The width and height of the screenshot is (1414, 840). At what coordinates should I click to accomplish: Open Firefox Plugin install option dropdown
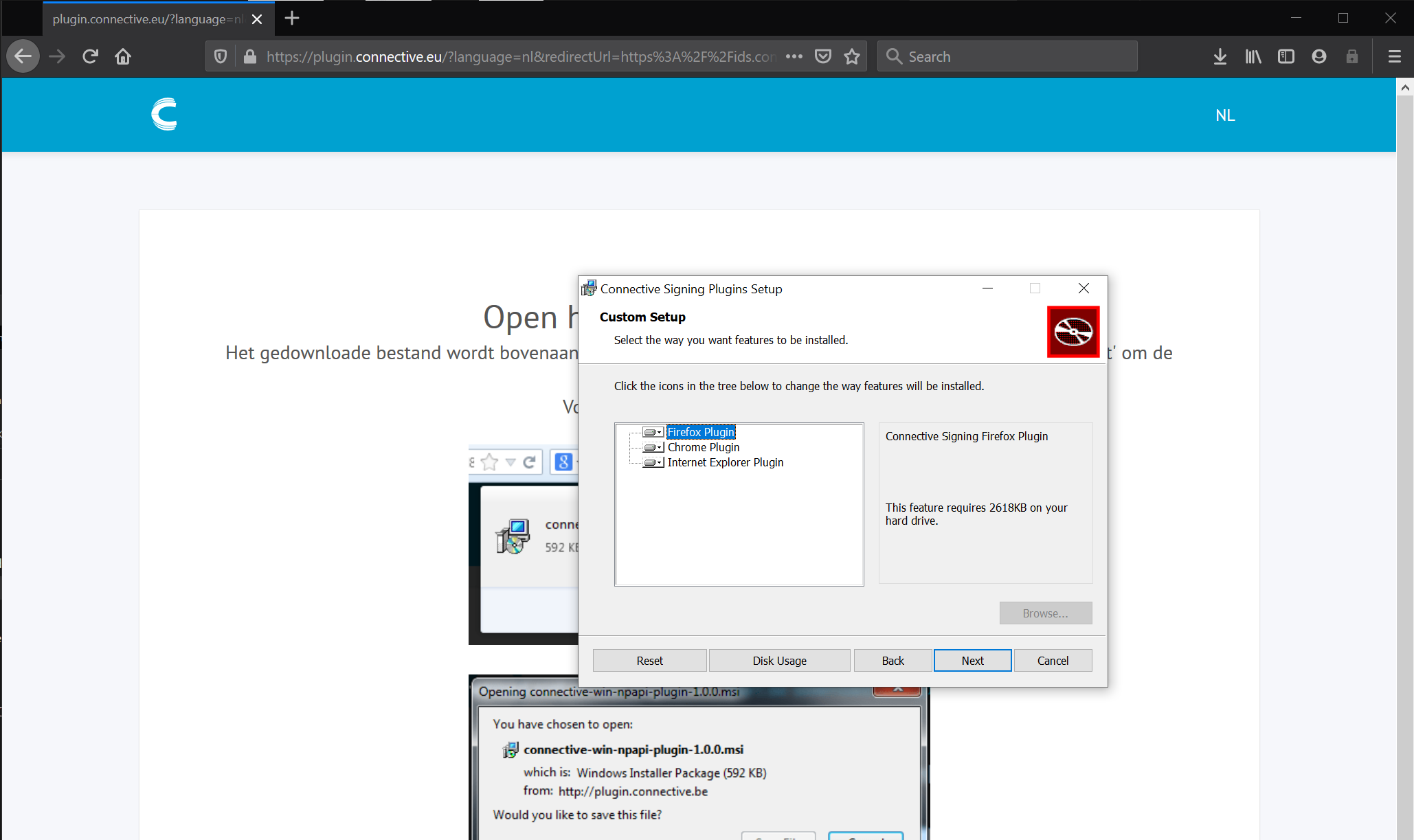coord(653,432)
